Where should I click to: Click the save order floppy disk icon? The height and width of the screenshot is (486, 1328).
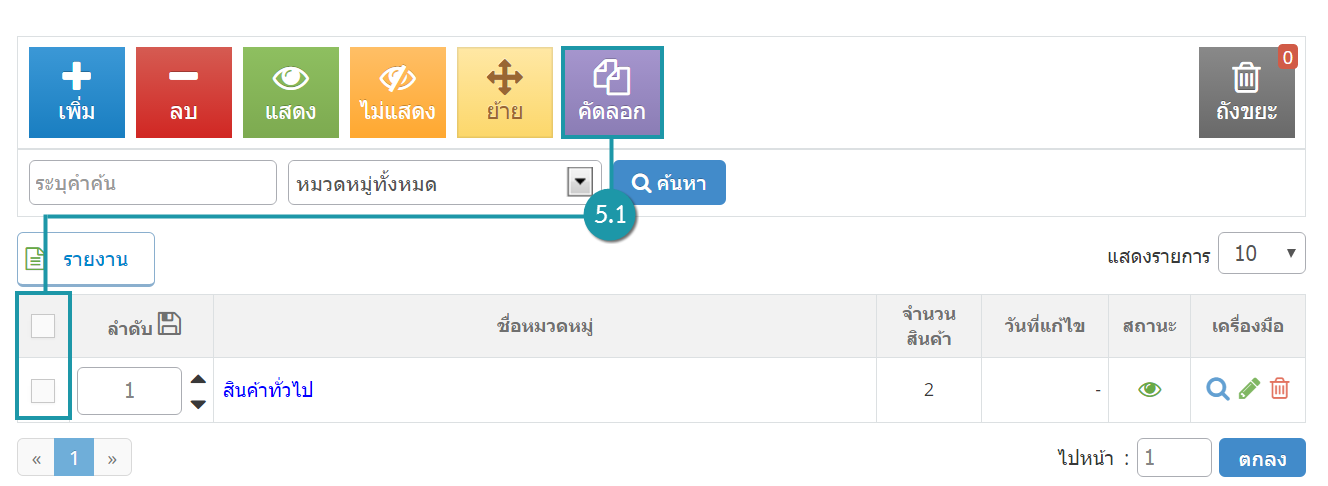[169, 324]
